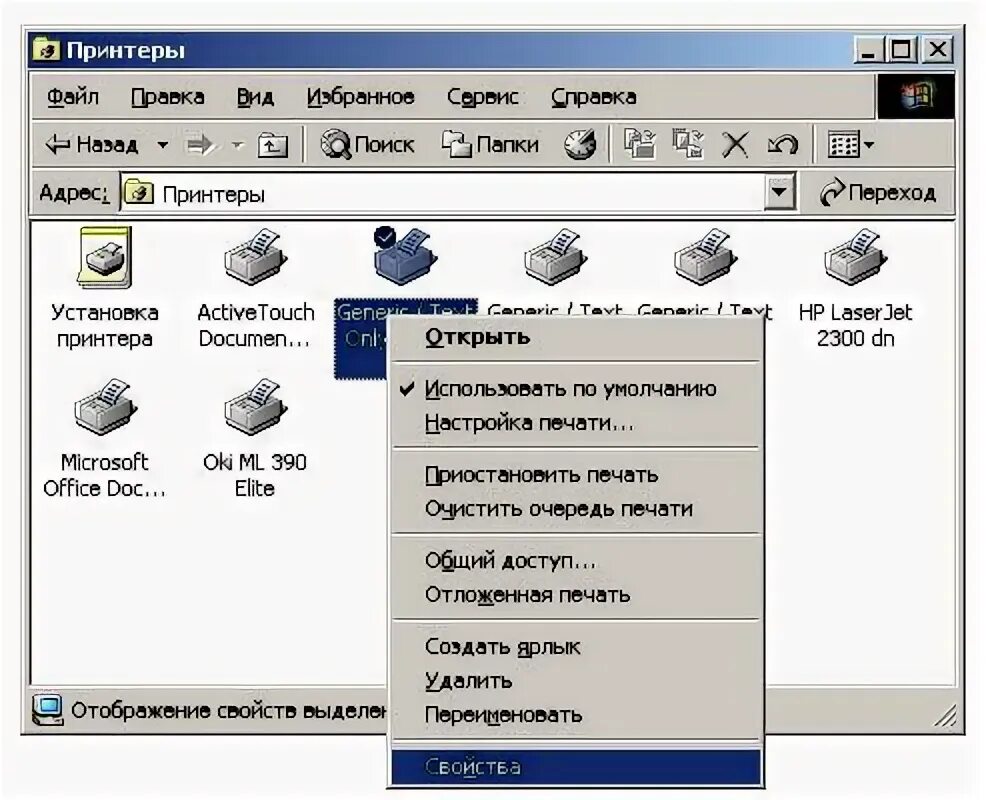Choose Переименовать in context menu
Image resolution: width=986 pixels, height=800 pixels.
(x=576, y=715)
